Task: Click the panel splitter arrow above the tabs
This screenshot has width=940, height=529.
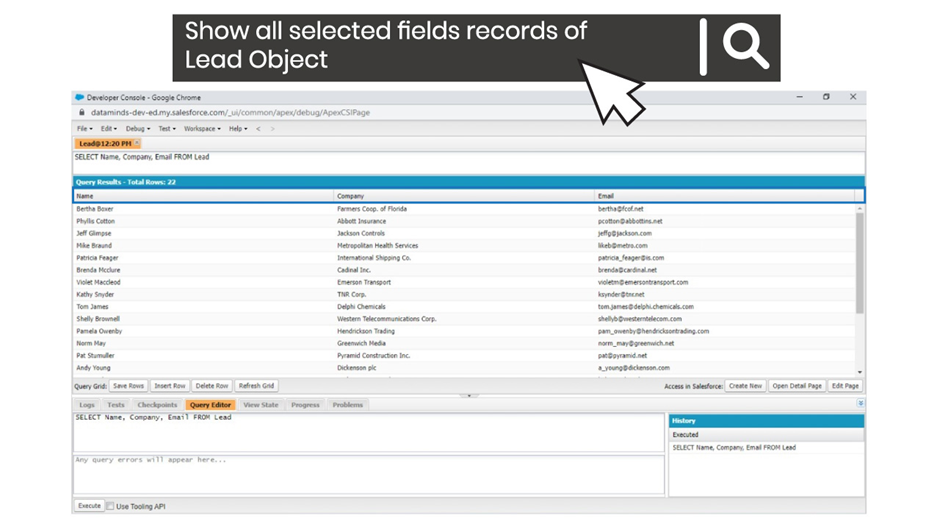Action: tap(469, 395)
